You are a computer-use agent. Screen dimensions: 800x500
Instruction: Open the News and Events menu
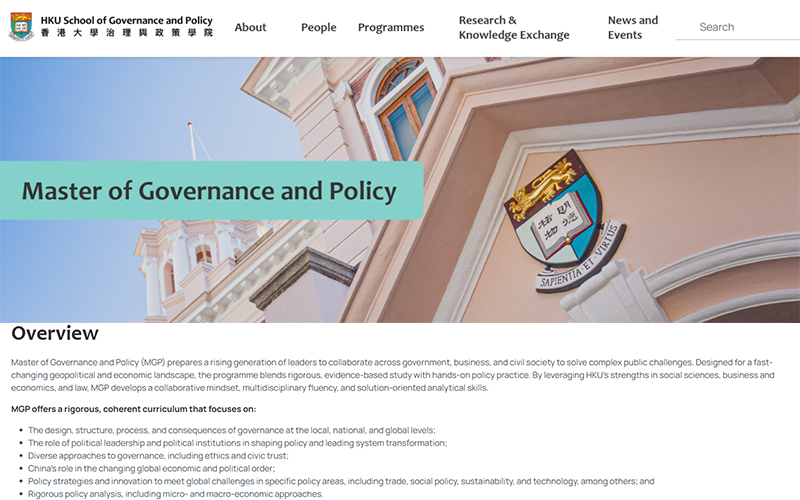click(x=633, y=28)
